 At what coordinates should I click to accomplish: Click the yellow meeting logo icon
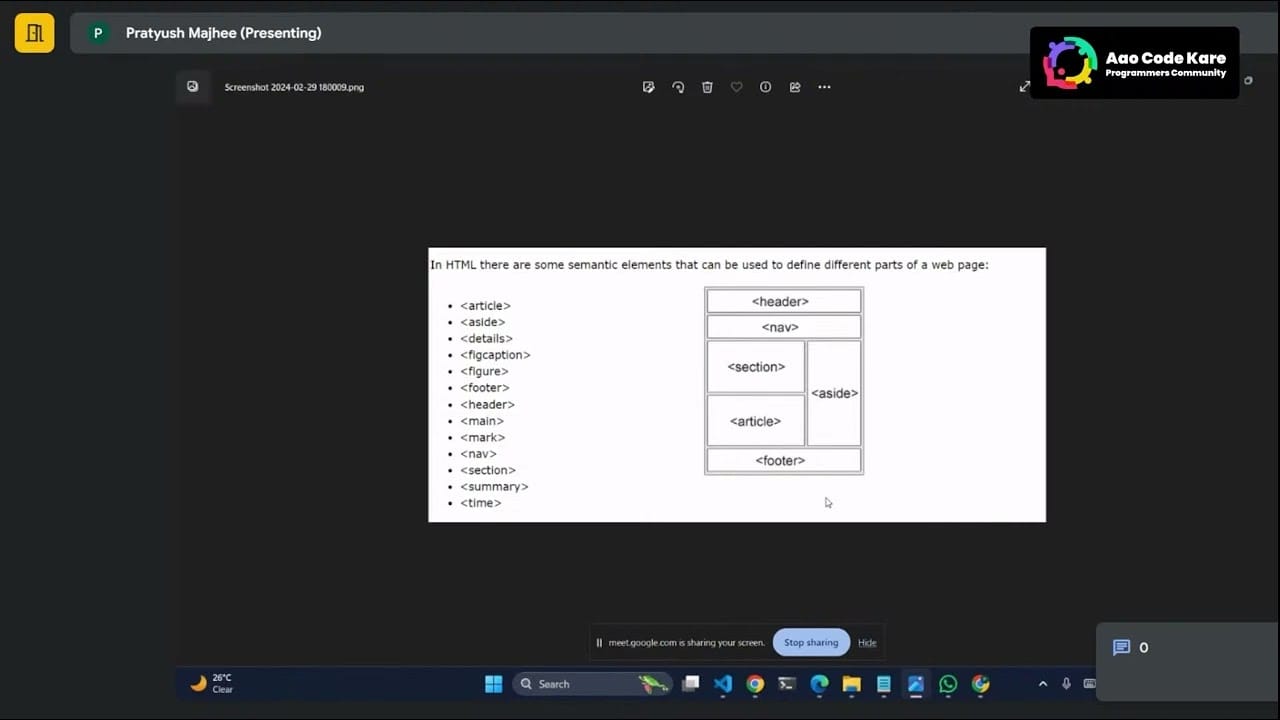pyautogui.click(x=35, y=33)
